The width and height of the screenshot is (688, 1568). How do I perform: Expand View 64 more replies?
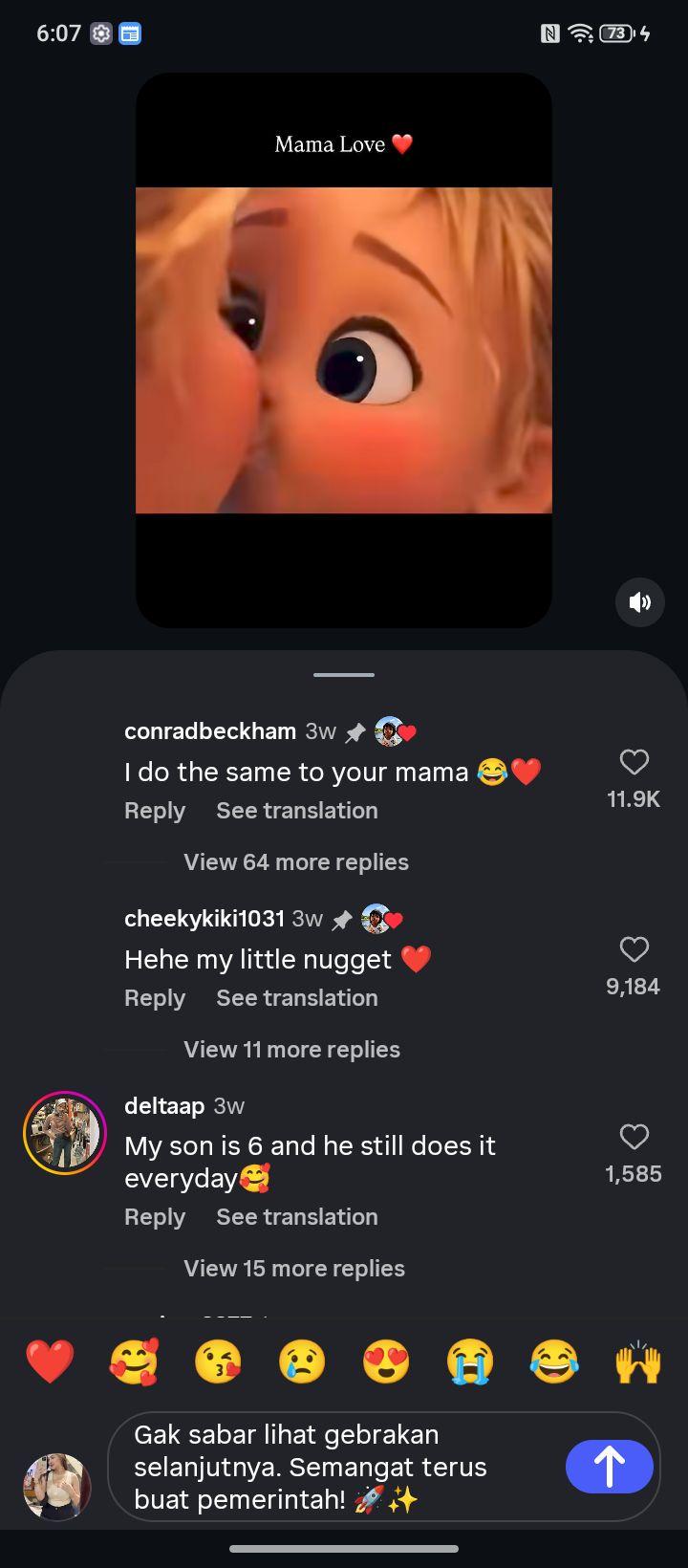tap(296, 861)
